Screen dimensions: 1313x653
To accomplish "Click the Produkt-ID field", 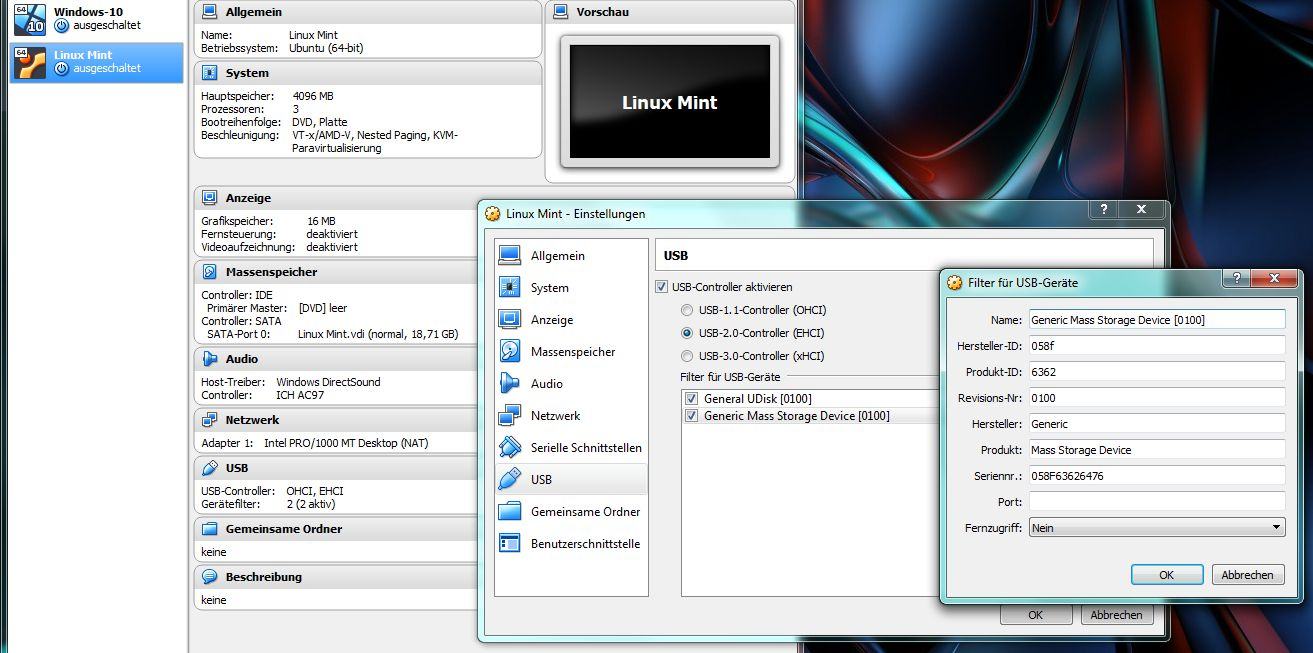I will tap(1157, 371).
